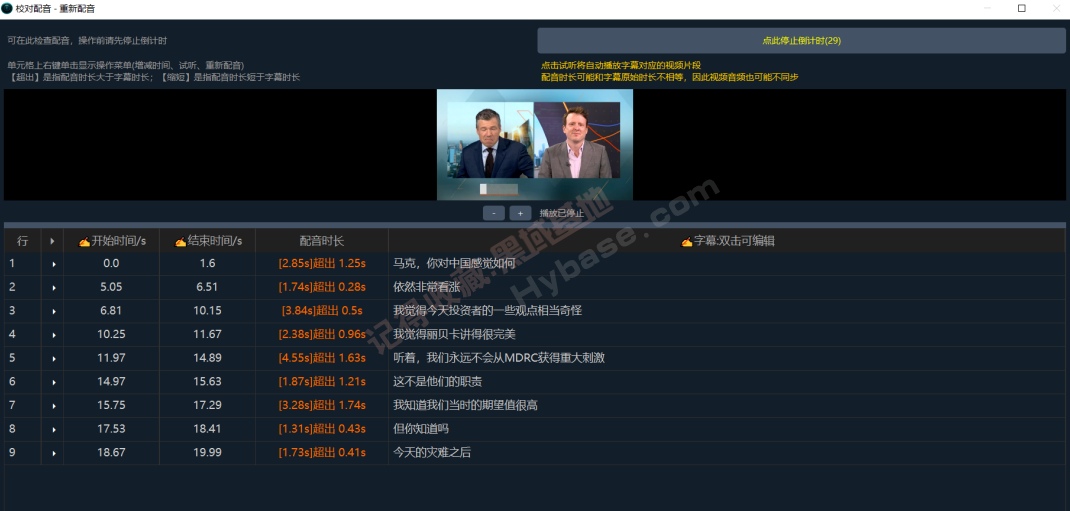
Task: Click duration cell [1.73s]超出 0.41s
Action: click(x=322, y=452)
